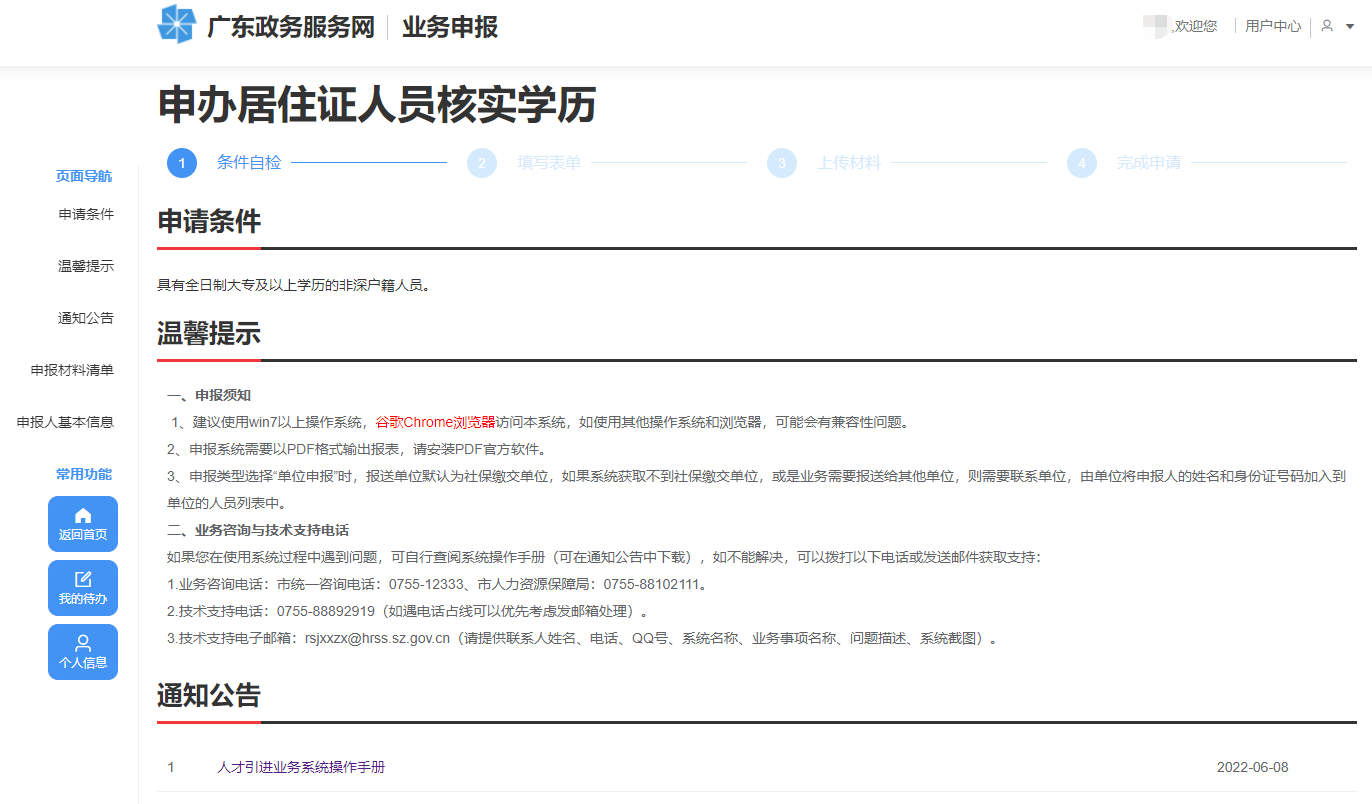Switch to 业务申报 in the header
This screenshot has width=1372, height=804.
pos(448,28)
